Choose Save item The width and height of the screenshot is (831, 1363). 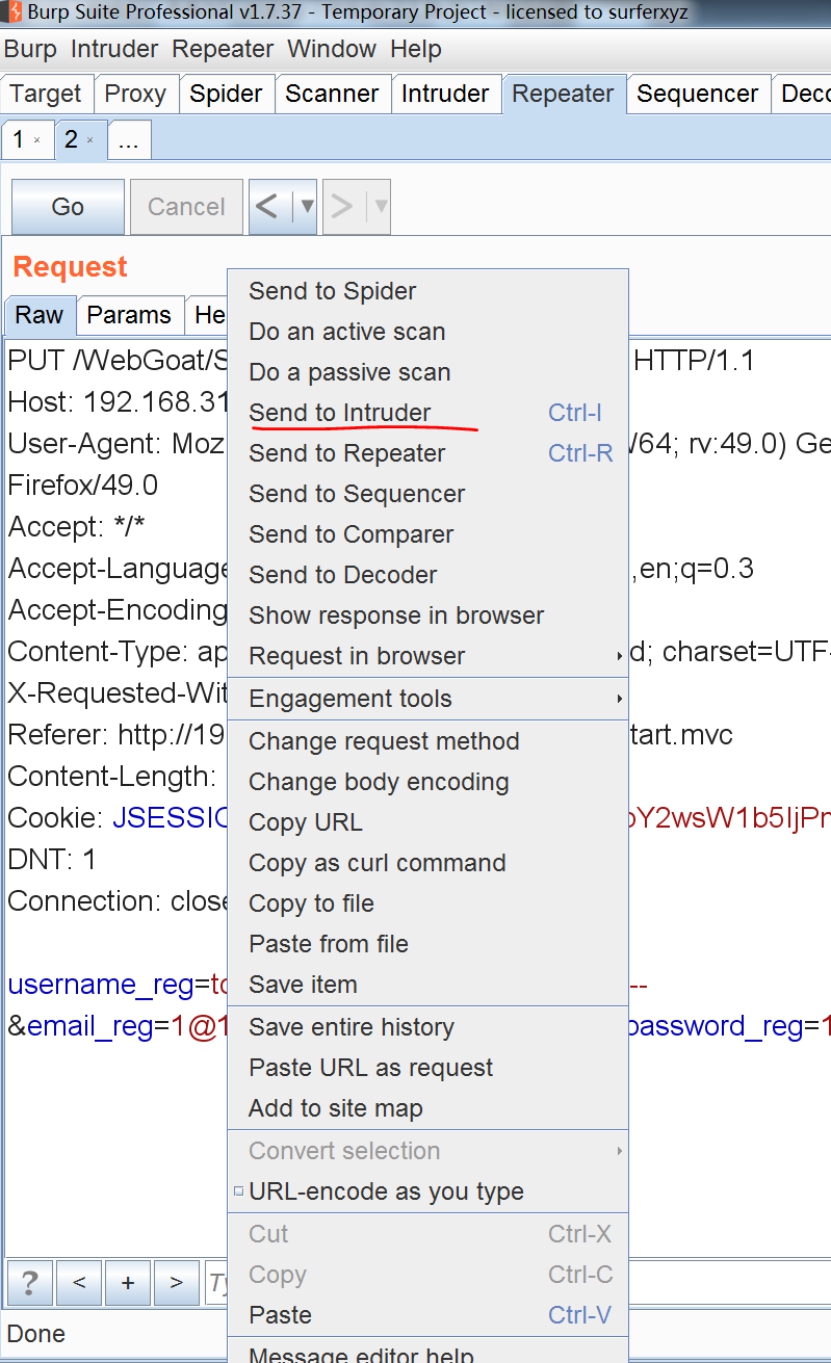click(x=428, y=984)
